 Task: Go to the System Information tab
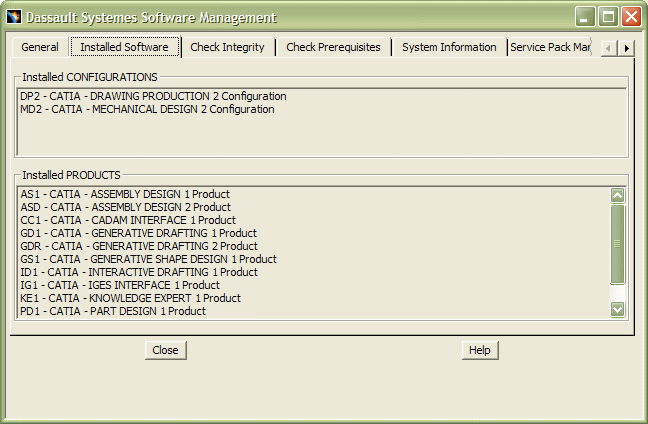449,47
